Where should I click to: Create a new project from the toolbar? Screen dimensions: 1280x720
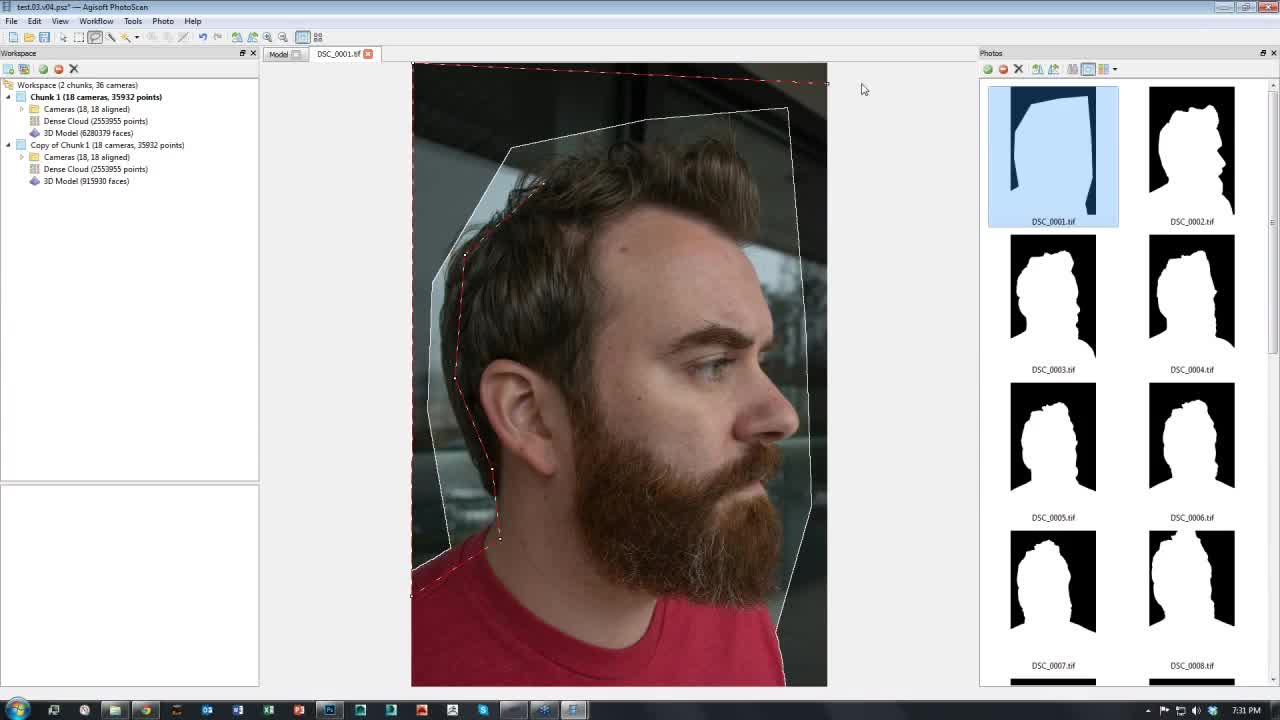[13, 37]
